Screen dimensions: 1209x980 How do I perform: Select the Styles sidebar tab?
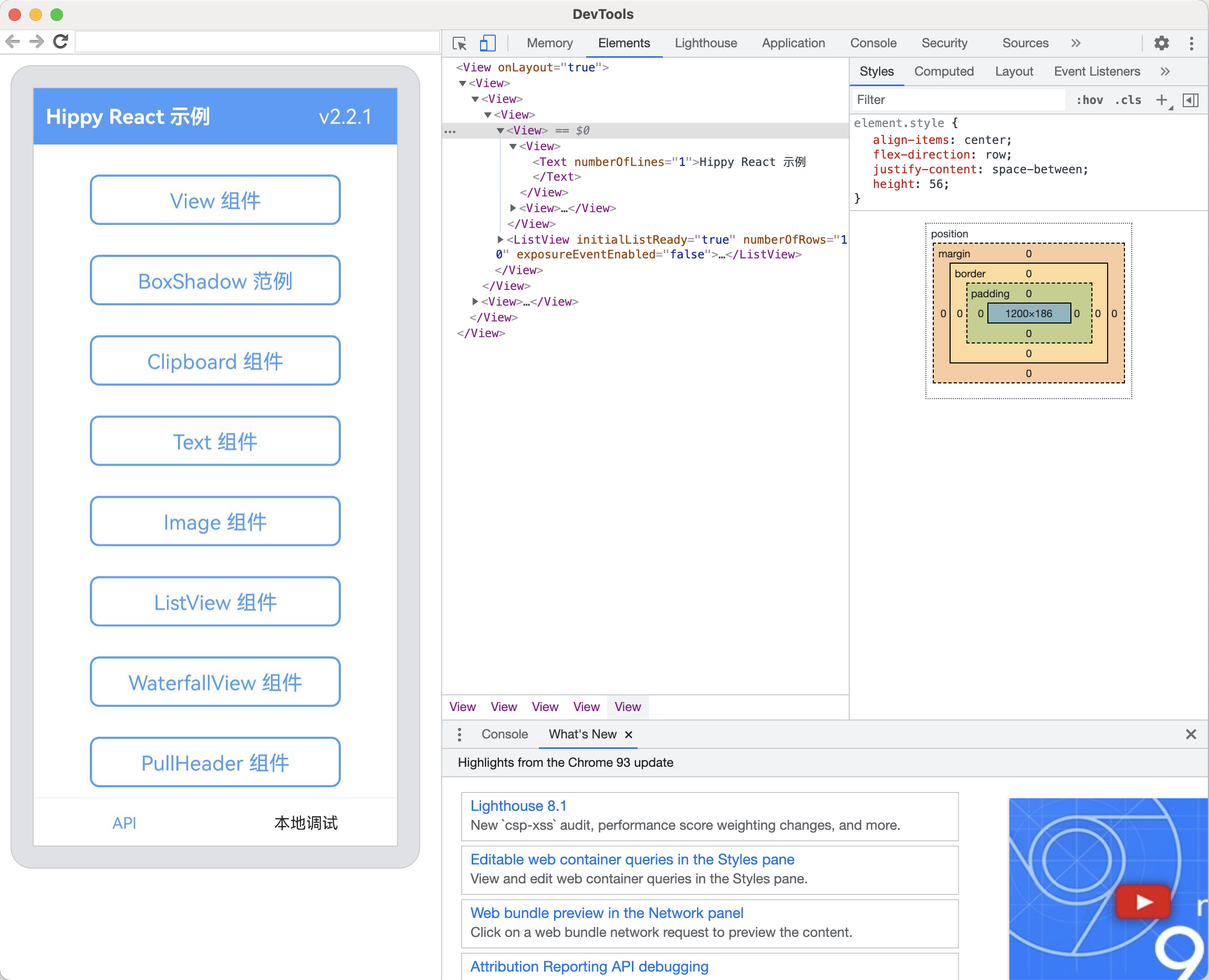[x=877, y=72]
